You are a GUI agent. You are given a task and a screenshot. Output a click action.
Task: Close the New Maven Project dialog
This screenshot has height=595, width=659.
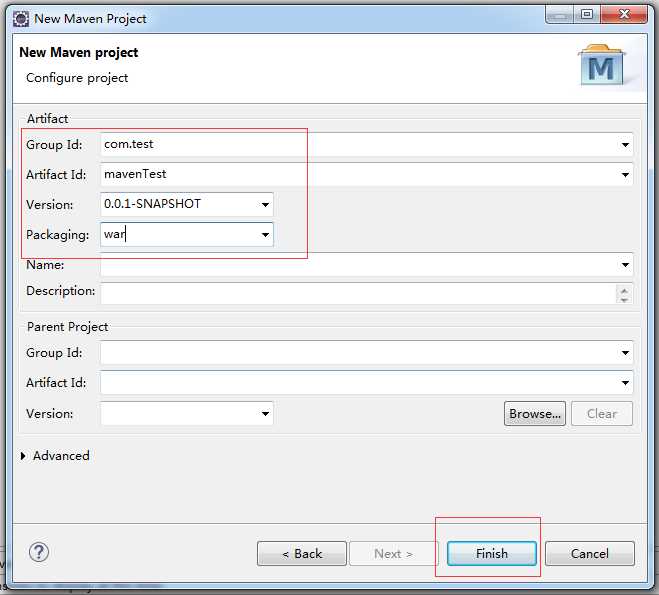click(624, 15)
